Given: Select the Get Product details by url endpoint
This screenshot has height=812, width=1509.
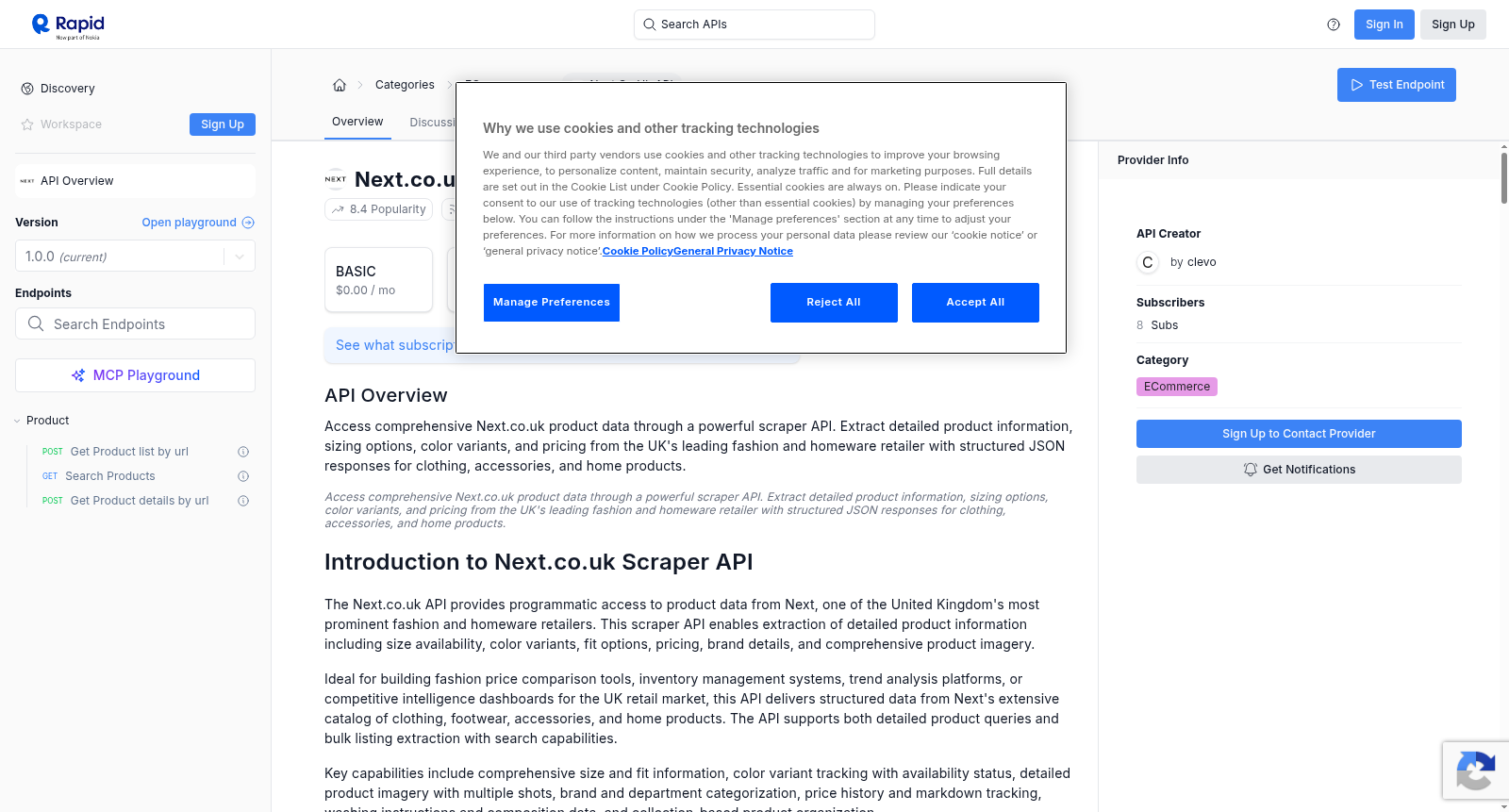Looking at the screenshot, I should (140, 501).
